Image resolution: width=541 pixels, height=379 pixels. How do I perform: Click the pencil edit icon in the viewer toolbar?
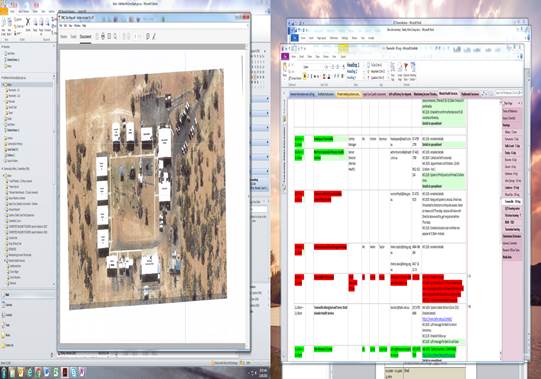click(x=154, y=36)
